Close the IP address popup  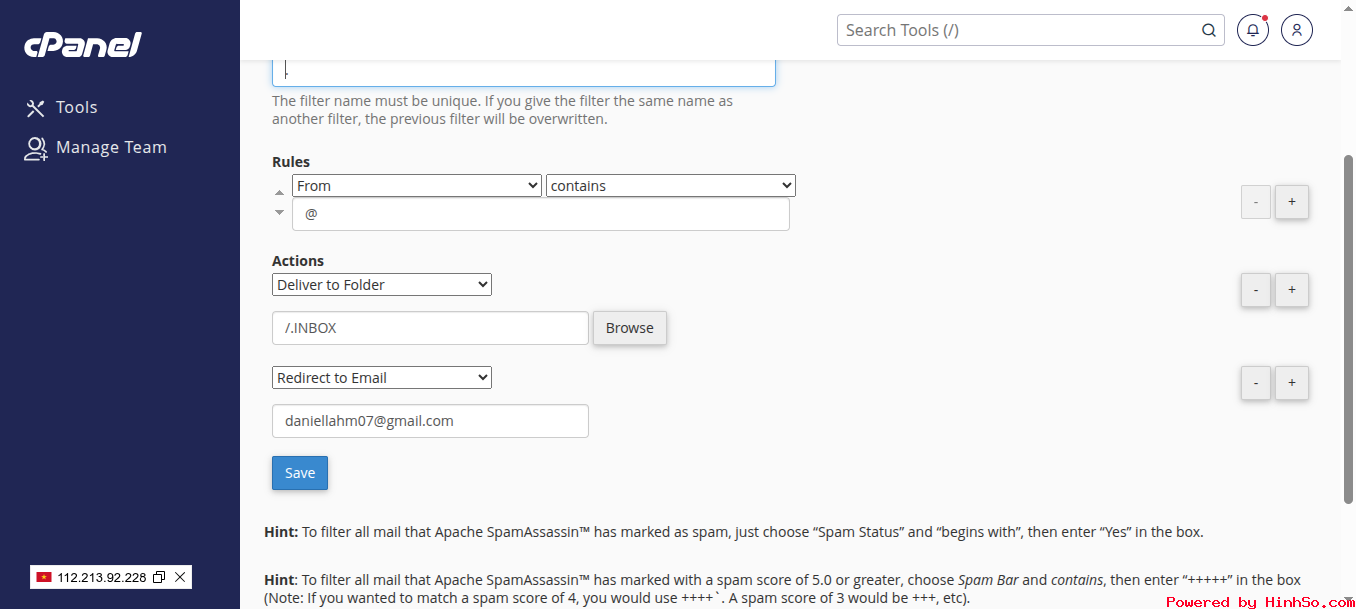[x=180, y=577]
